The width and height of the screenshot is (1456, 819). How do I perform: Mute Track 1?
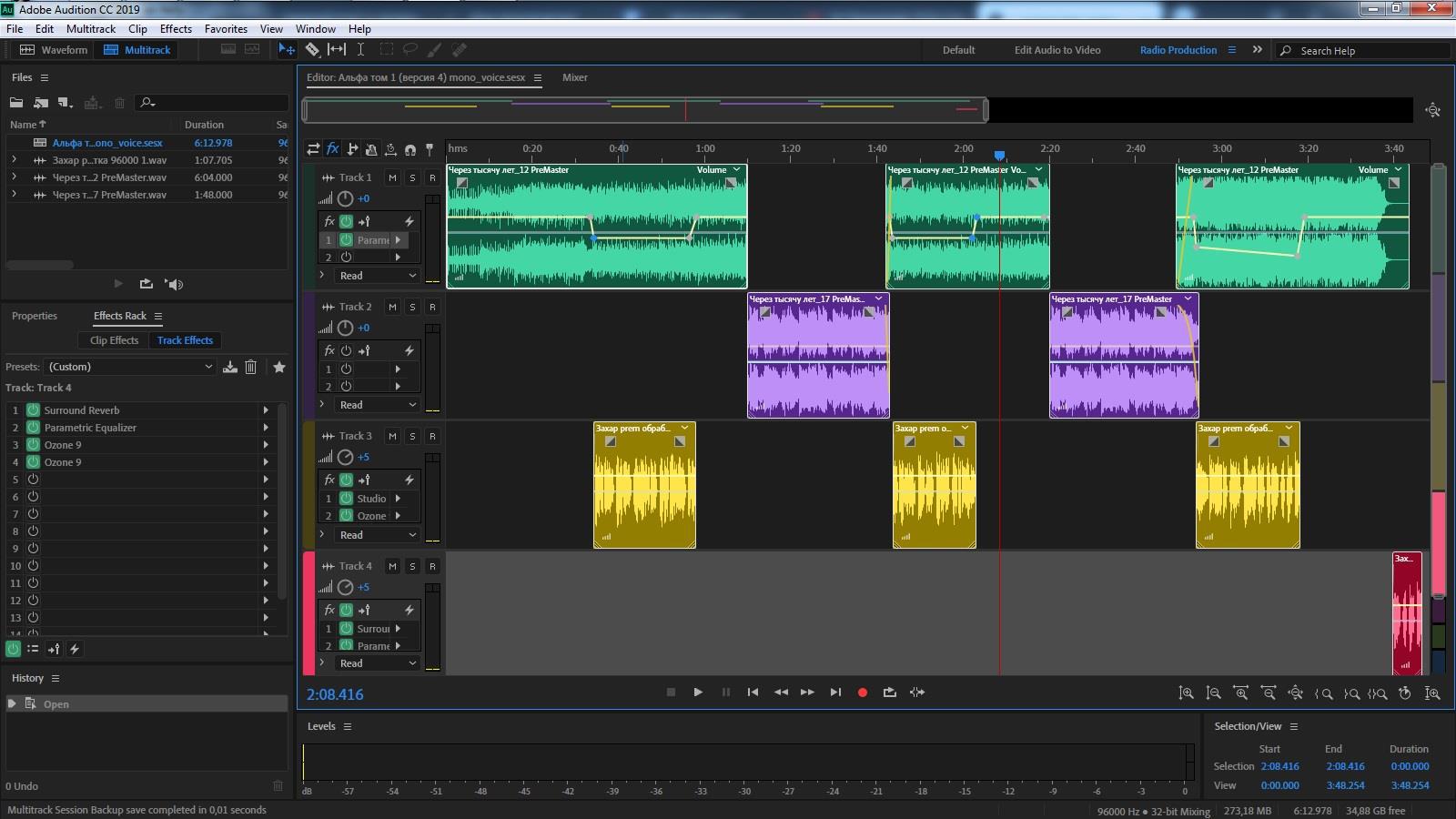click(x=392, y=177)
